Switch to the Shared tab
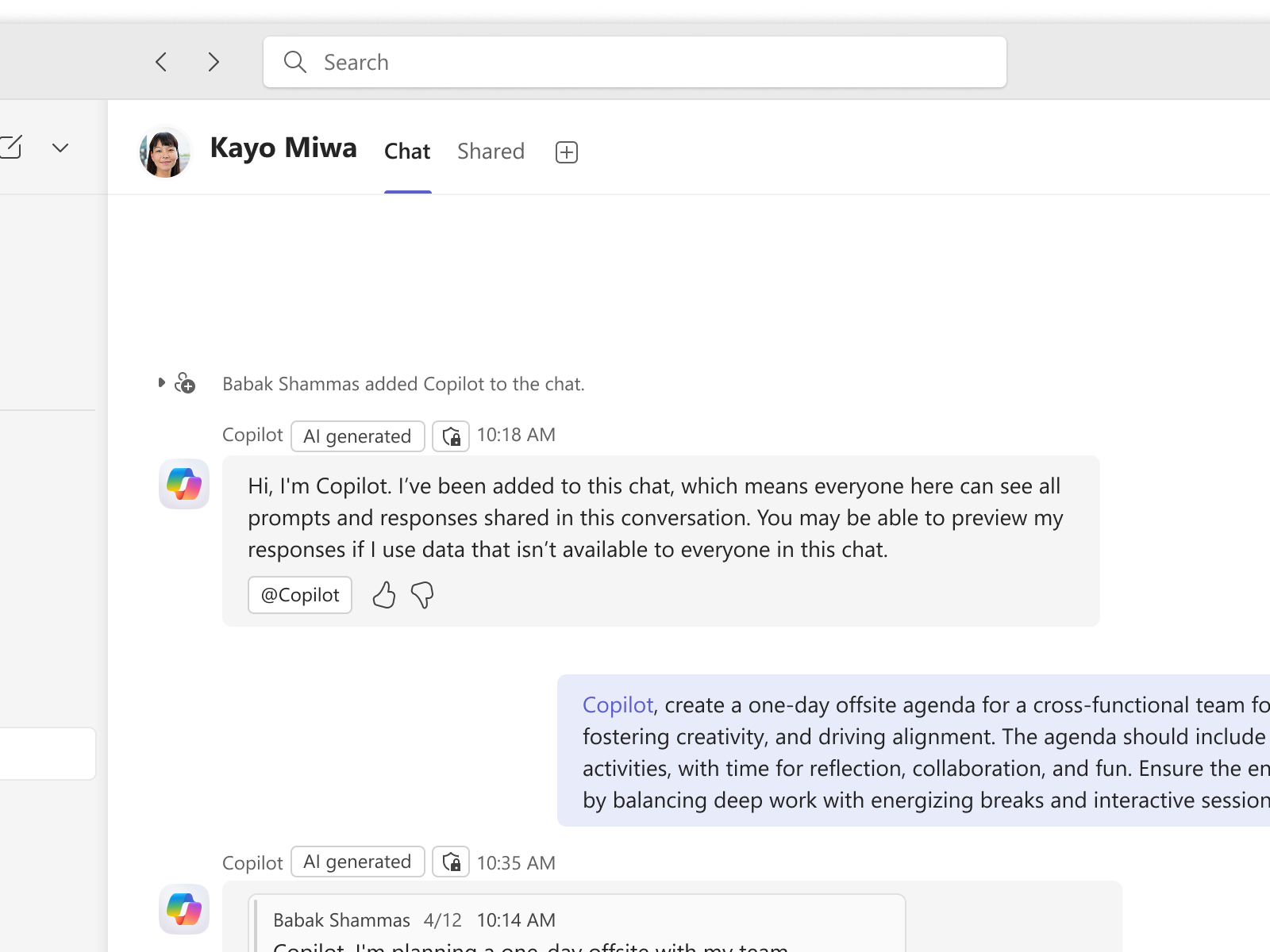 [x=491, y=151]
